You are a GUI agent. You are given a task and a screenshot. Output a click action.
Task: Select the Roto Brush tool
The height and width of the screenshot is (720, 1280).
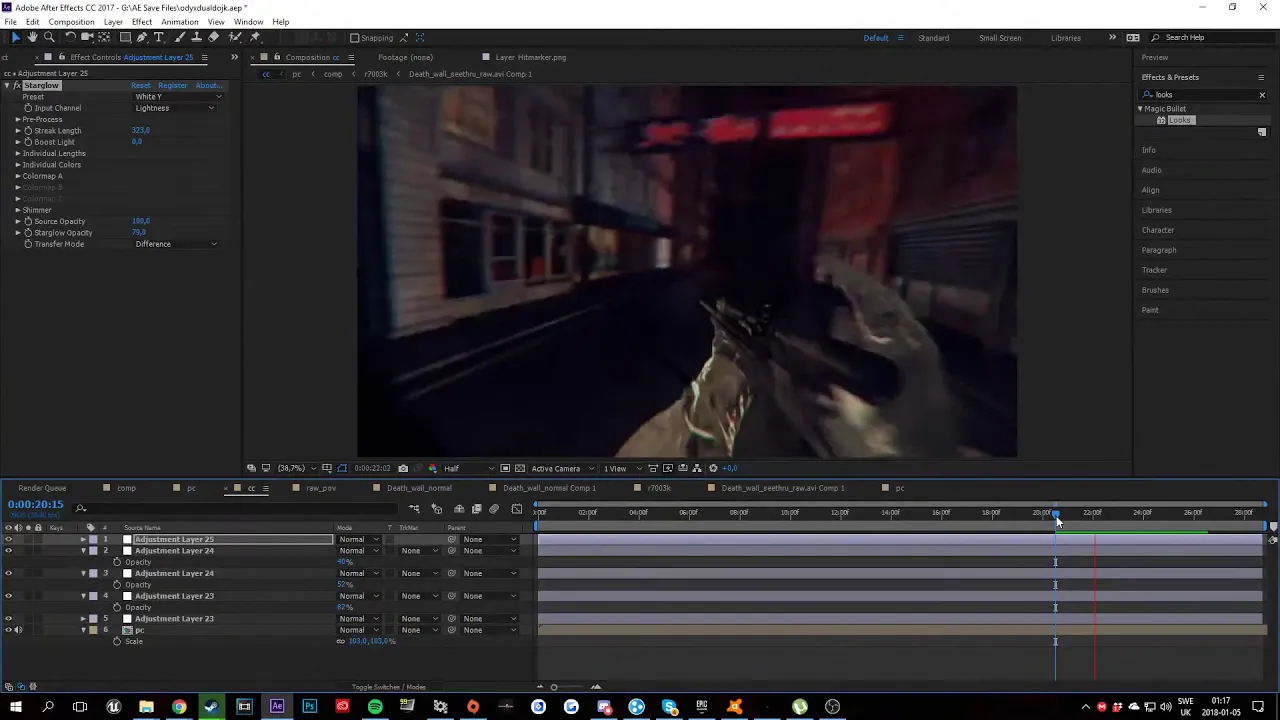coord(235,37)
